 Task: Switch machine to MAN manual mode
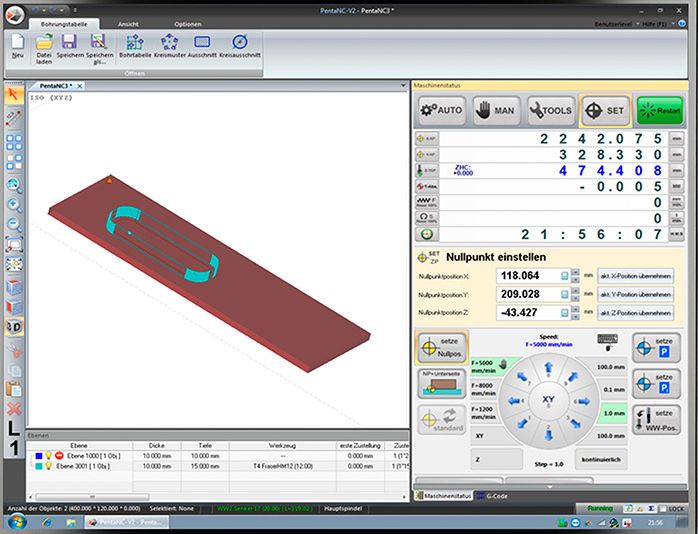tap(496, 111)
